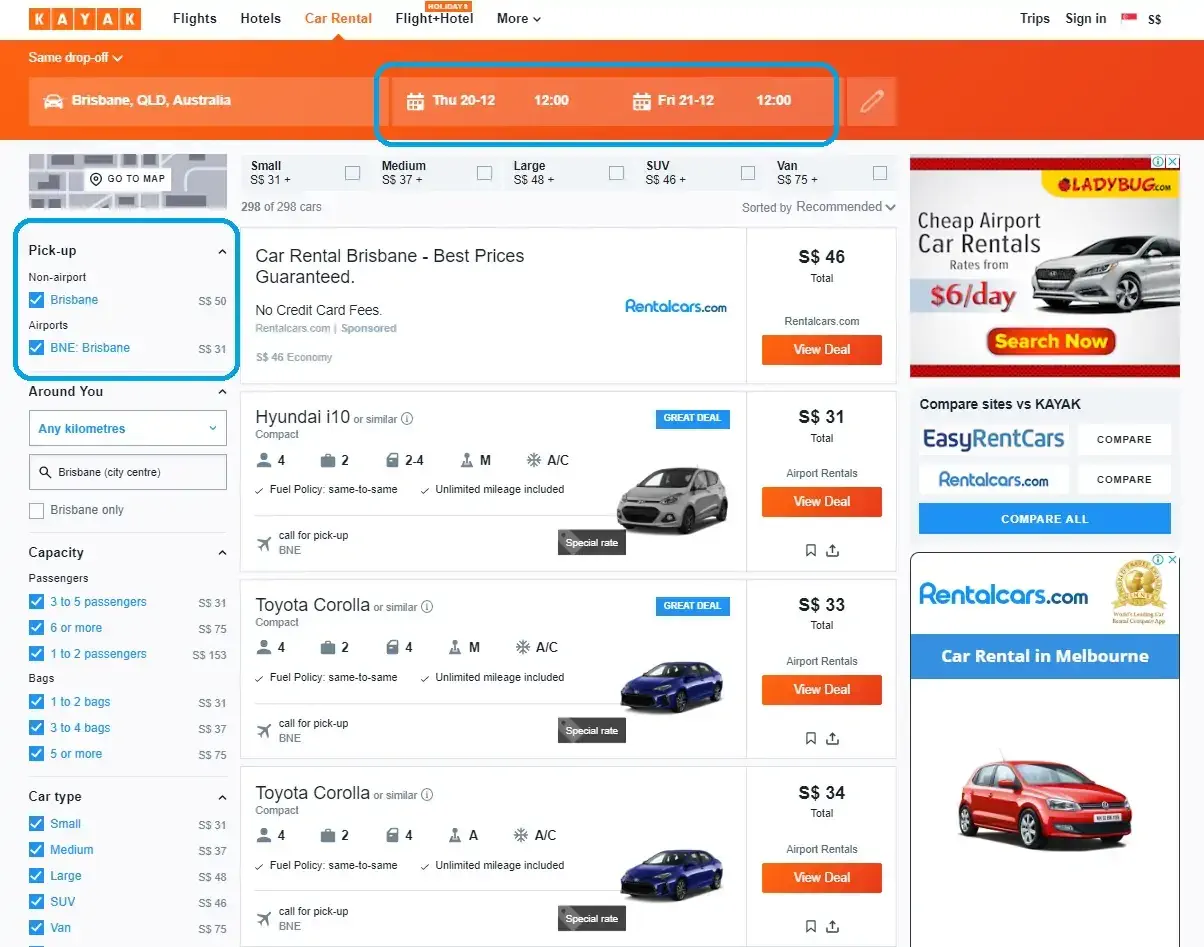Image resolution: width=1204 pixels, height=947 pixels.
Task: Click the car icon in location field
Action: click(x=53, y=101)
